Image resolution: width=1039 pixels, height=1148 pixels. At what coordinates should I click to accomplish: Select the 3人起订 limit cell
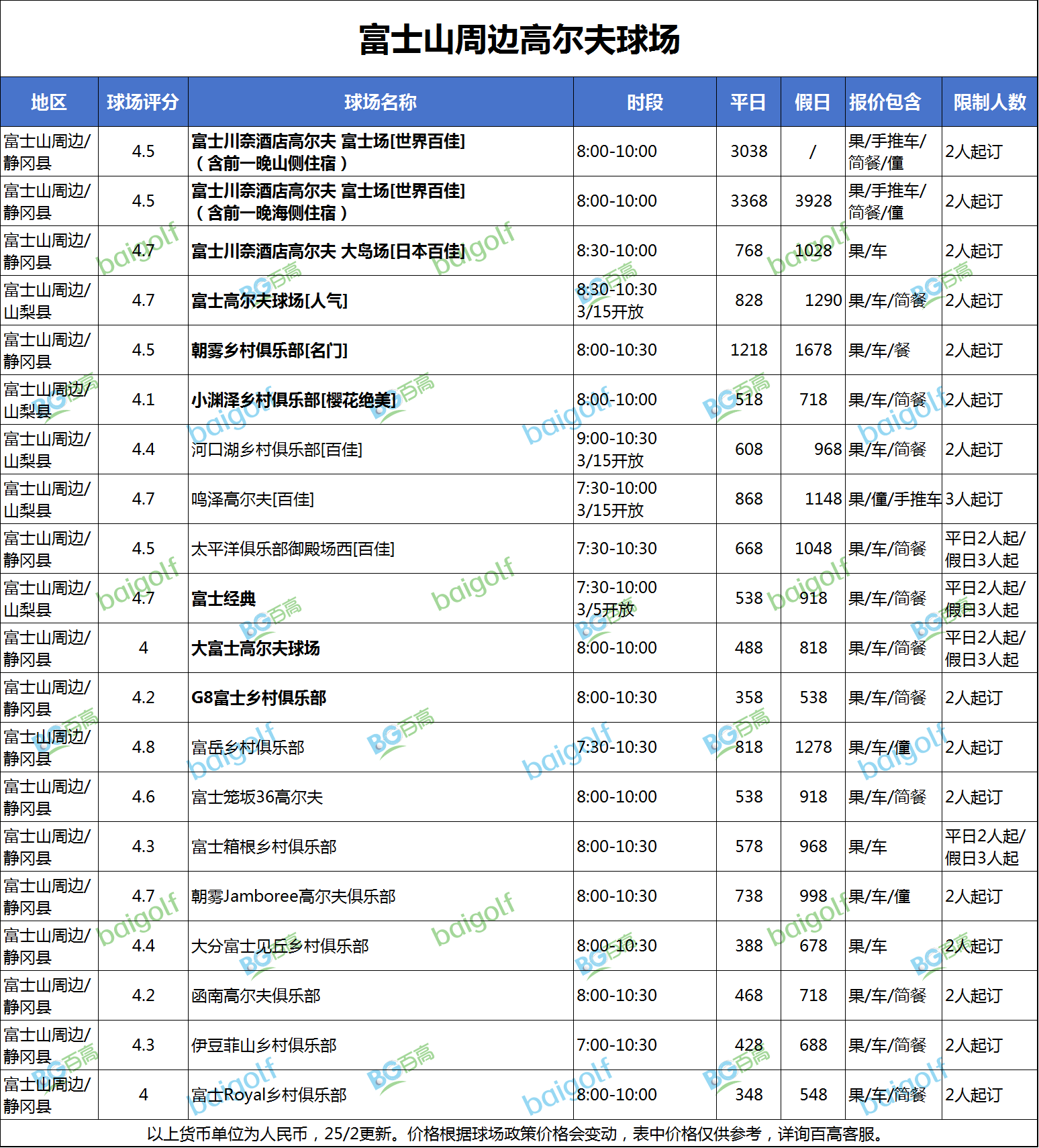point(973,499)
